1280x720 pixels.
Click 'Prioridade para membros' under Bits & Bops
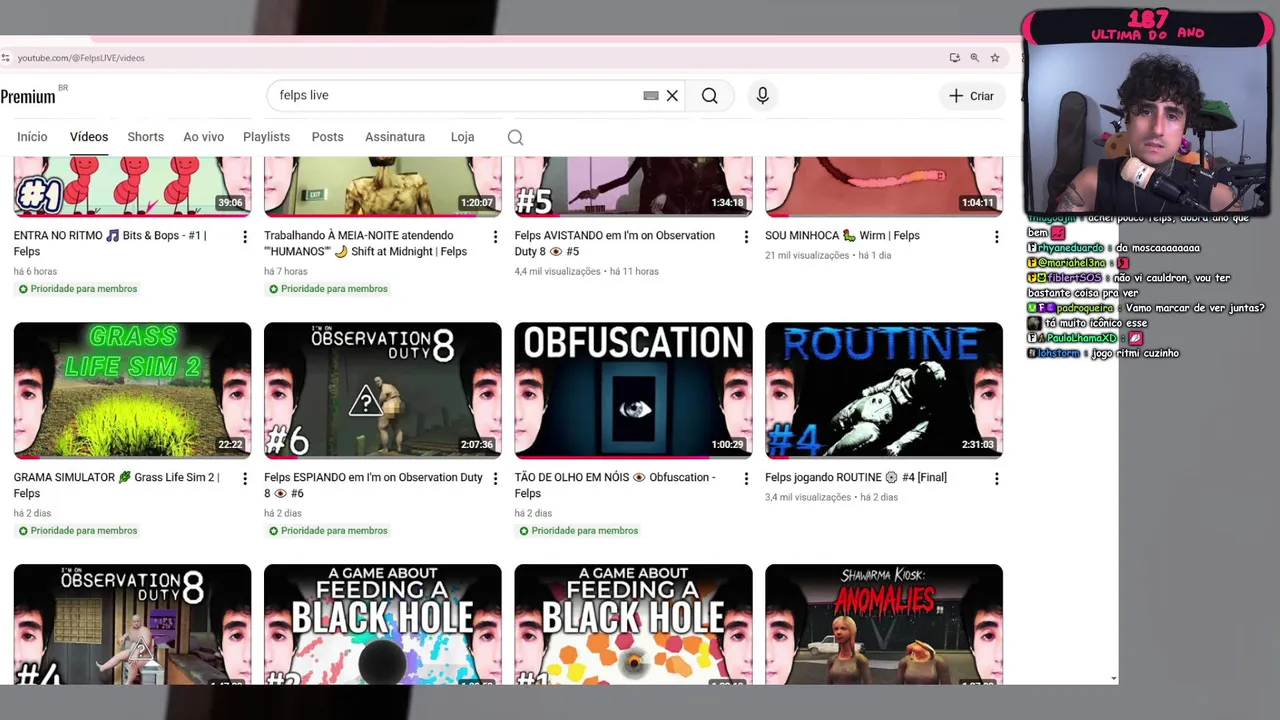click(x=77, y=289)
